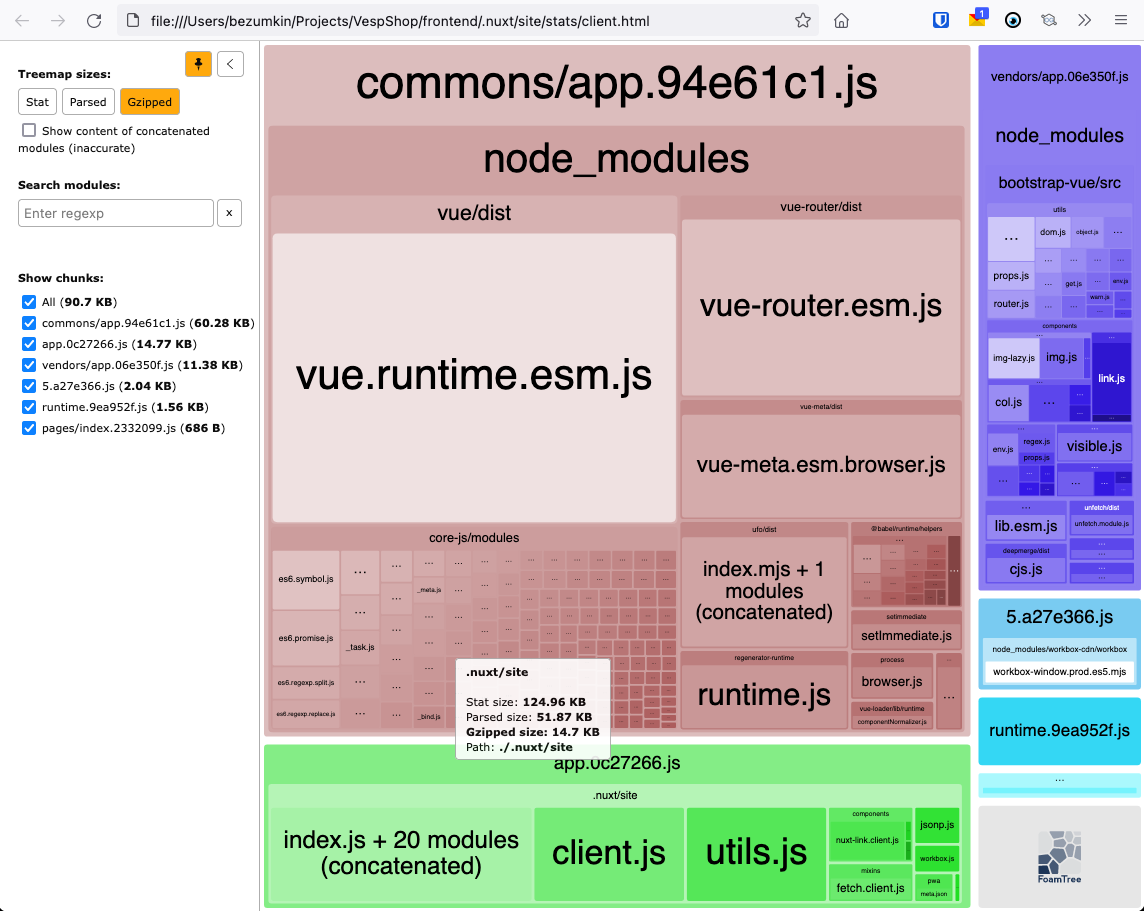Click the grey extension icon beside the overflow chevron

1048,20
